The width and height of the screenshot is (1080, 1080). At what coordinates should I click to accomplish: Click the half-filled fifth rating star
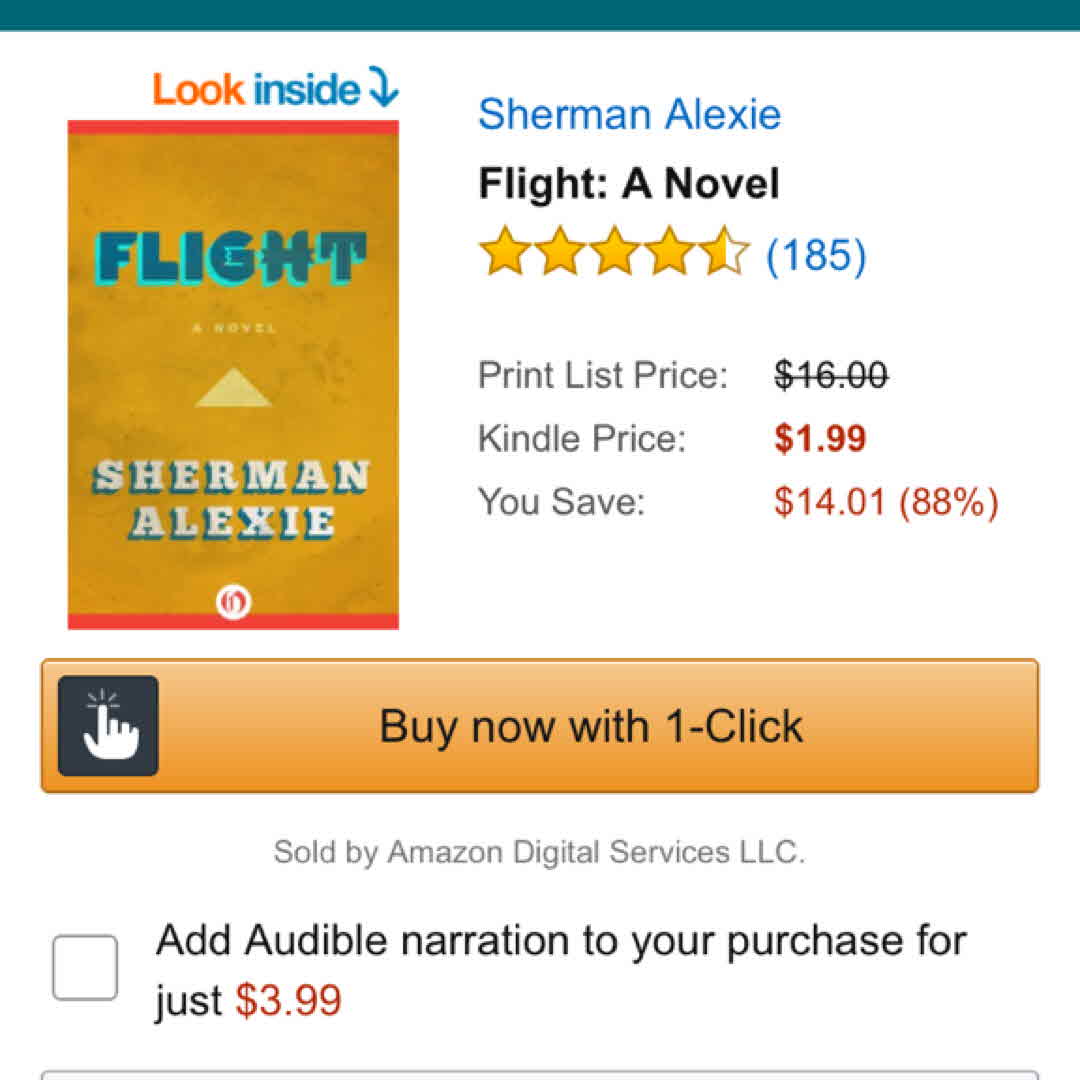coord(724,252)
